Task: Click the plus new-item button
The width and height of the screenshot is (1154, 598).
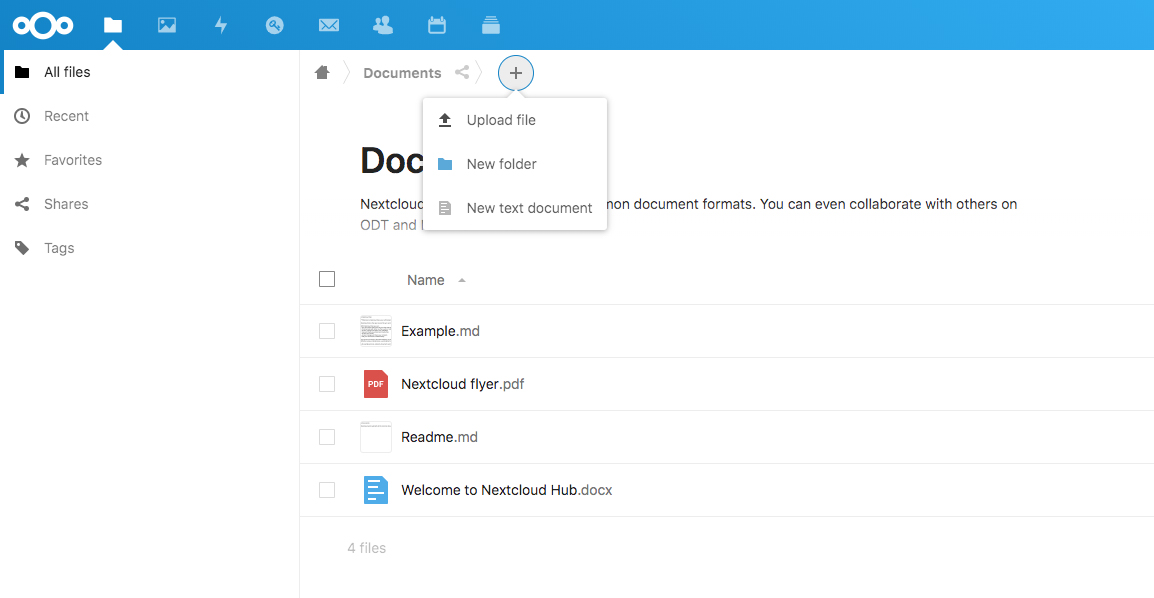Action: (516, 73)
